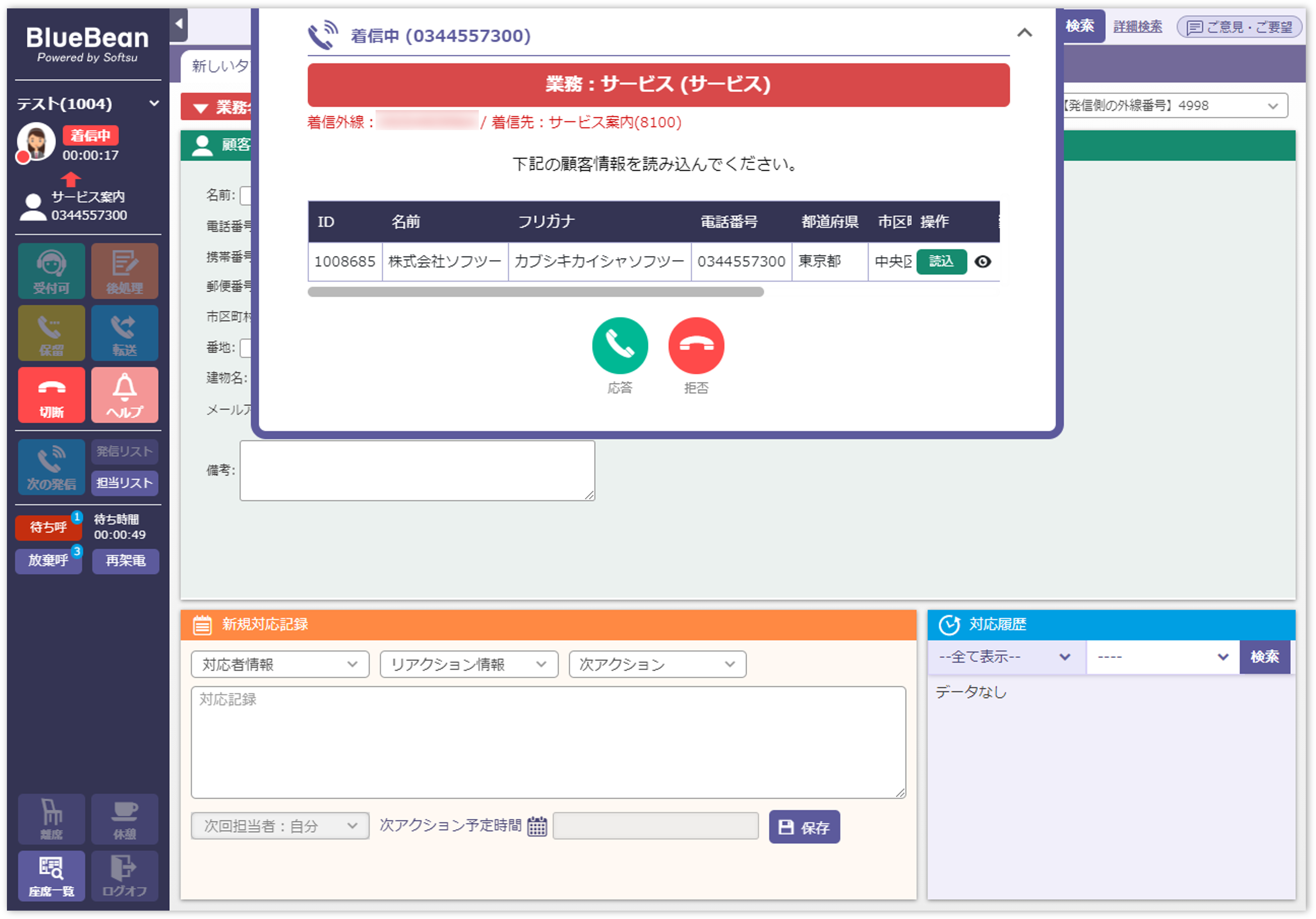
Task: Hang up using the 切断 icon
Action: click(51, 395)
